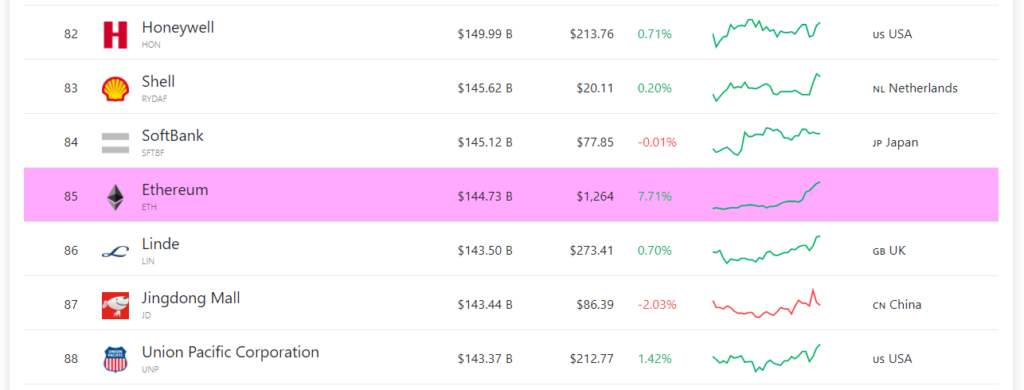1024x390 pixels.
Task: Click the Union Pacific shield logo
Action: 116,359
